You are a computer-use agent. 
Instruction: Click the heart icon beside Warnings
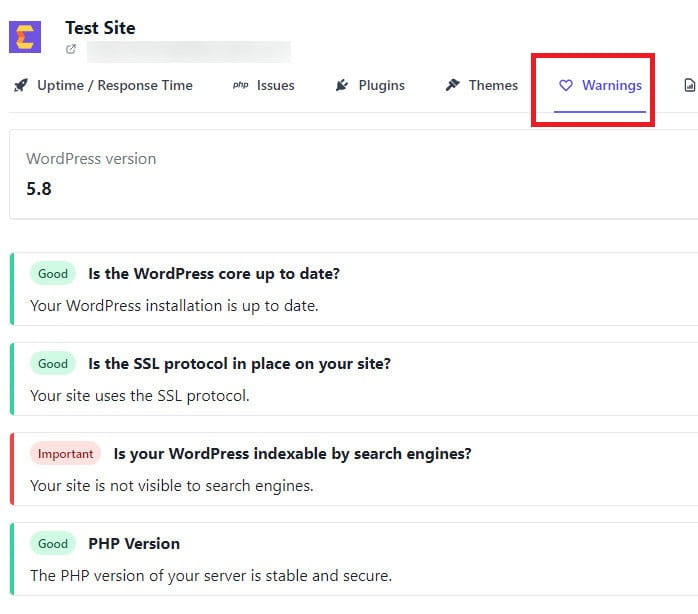pyautogui.click(x=566, y=85)
